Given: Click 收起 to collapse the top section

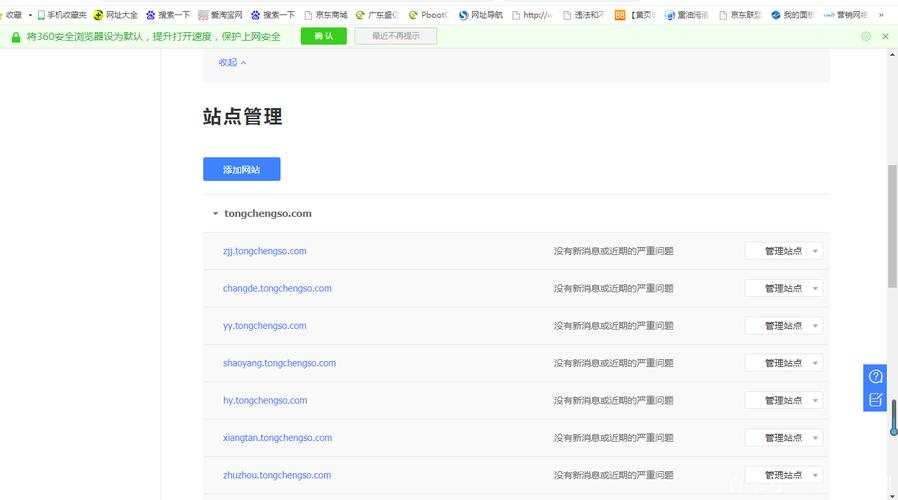Looking at the screenshot, I should (x=232, y=62).
